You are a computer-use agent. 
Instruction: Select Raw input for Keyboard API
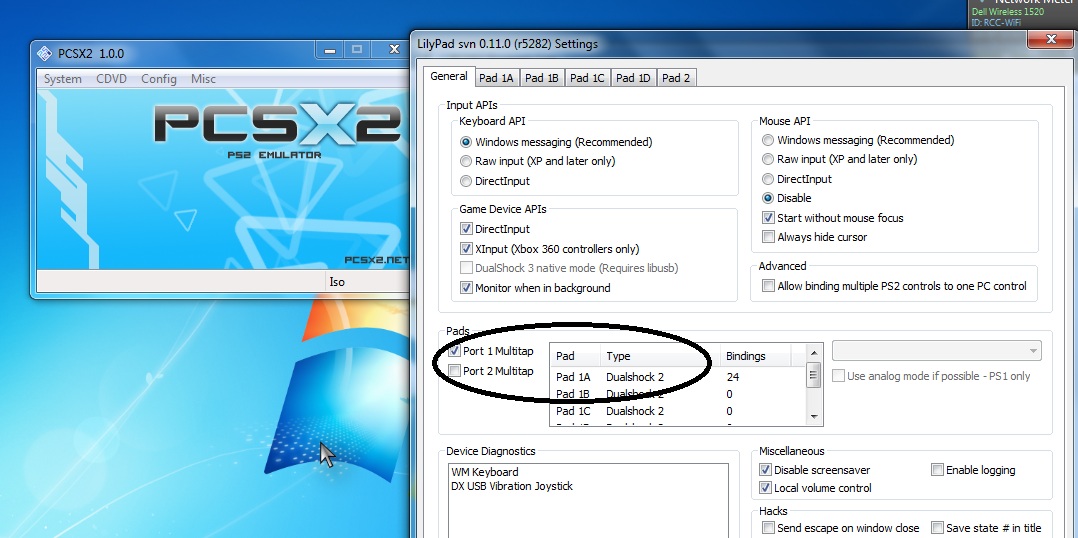pos(466,161)
